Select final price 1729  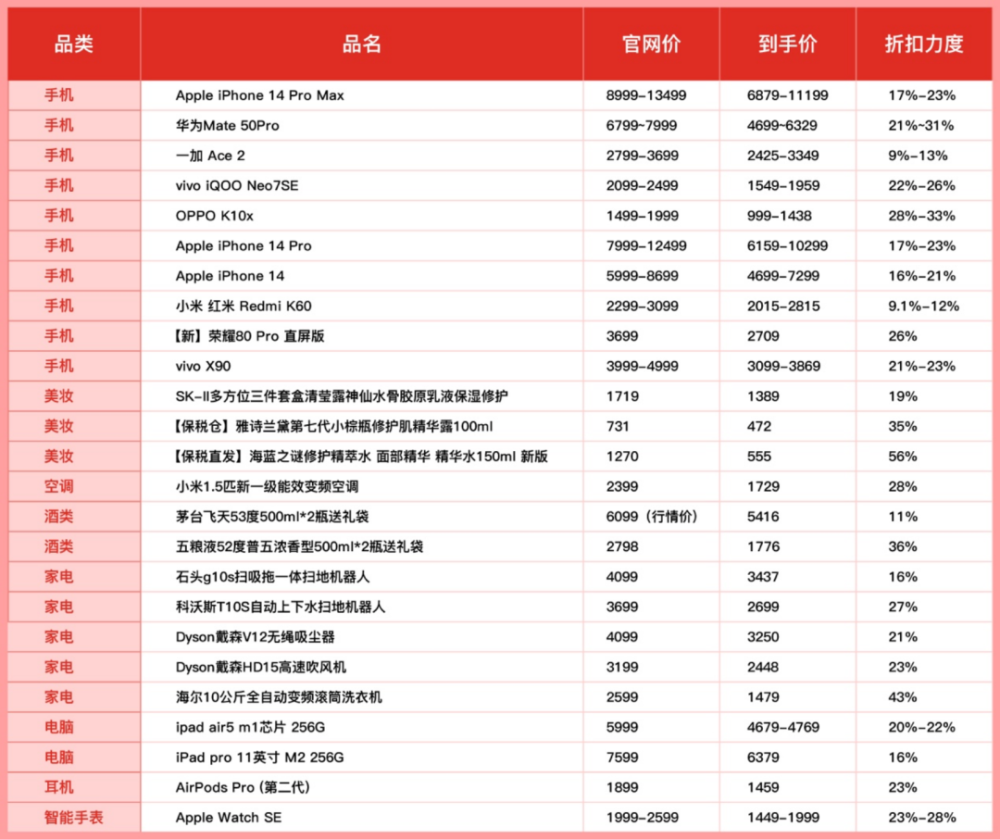click(x=763, y=486)
